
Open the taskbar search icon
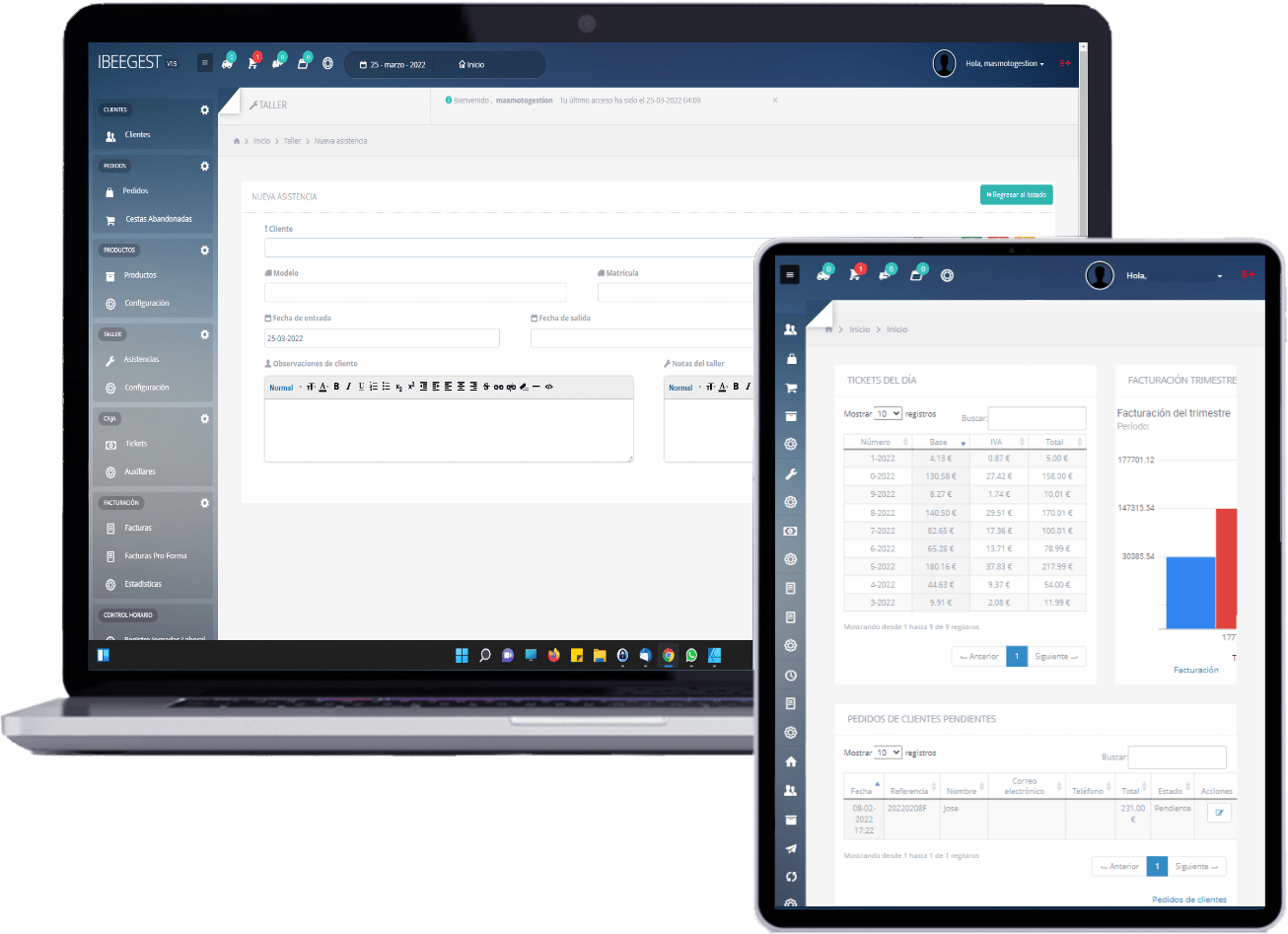click(485, 655)
